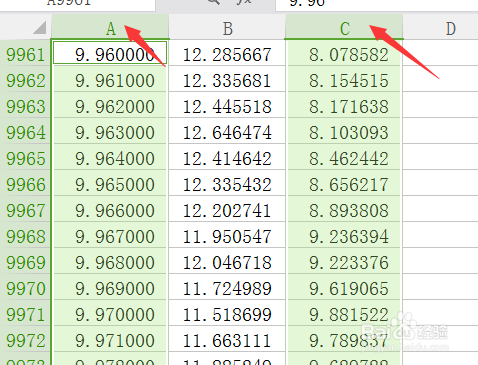Screen dimensions: 478x365
Task: Click cell containing 11.518699
Action: pyautogui.click(x=227, y=313)
